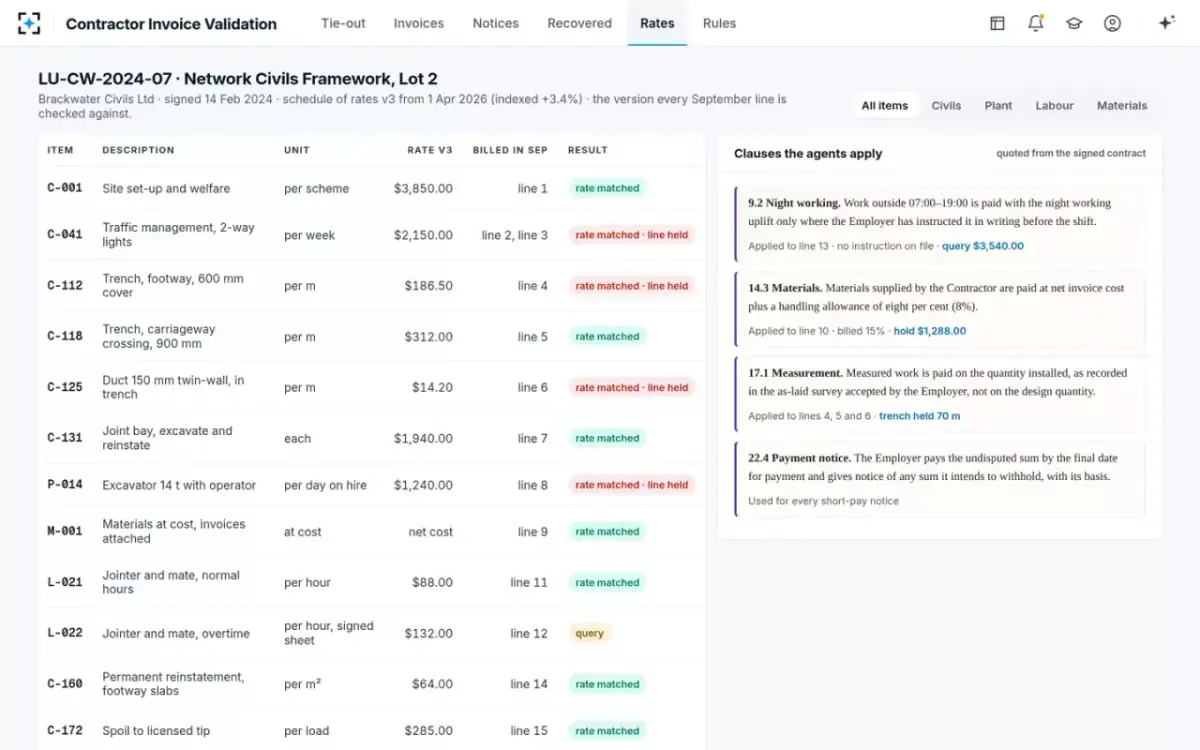Open the query $3,540.00 link
This screenshot has width=1200, height=750.
pos(983,246)
